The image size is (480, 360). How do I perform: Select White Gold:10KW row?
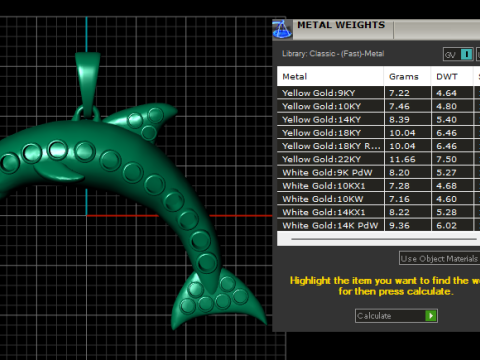point(378,199)
